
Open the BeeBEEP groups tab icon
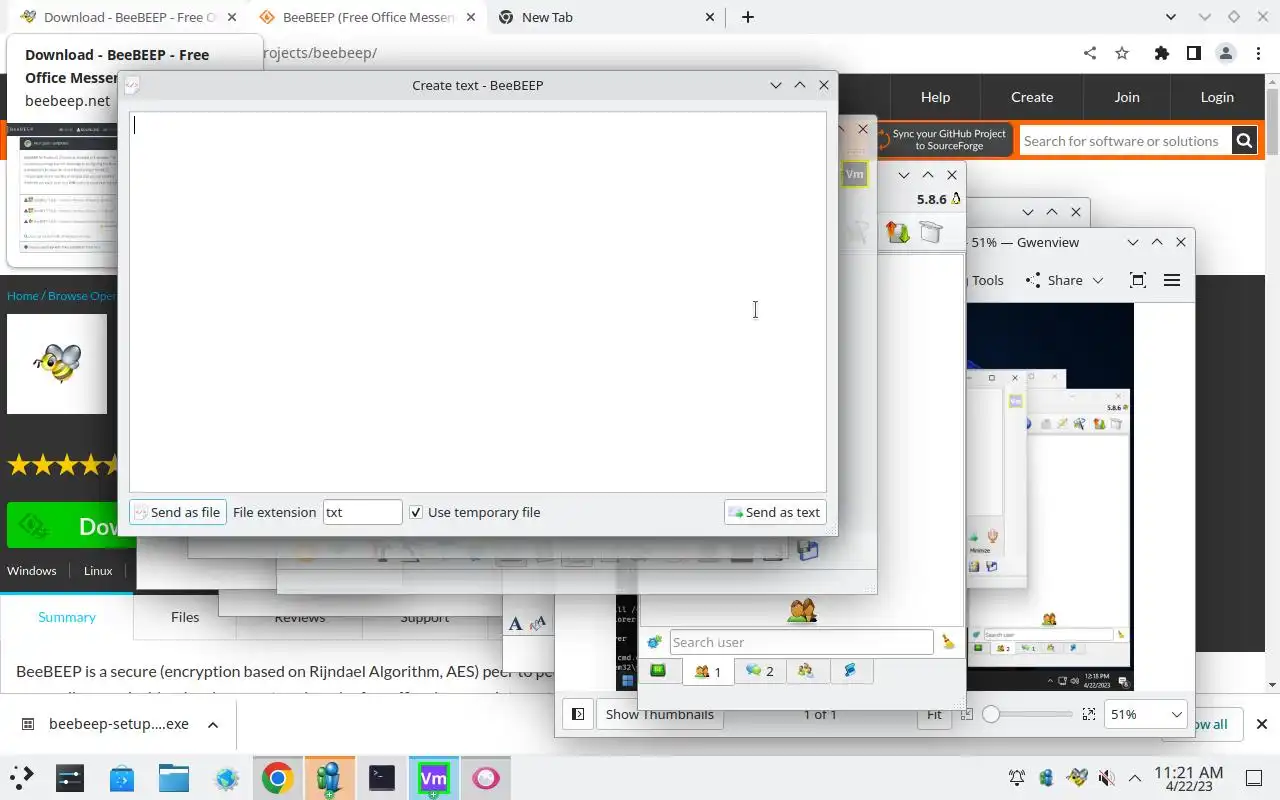click(805, 671)
